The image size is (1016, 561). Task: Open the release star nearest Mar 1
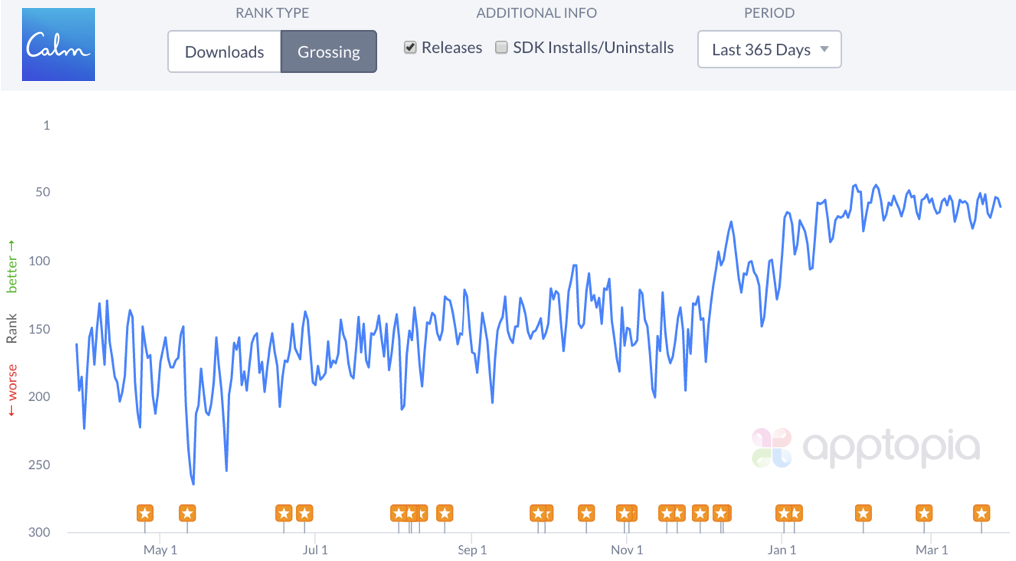point(925,514)
